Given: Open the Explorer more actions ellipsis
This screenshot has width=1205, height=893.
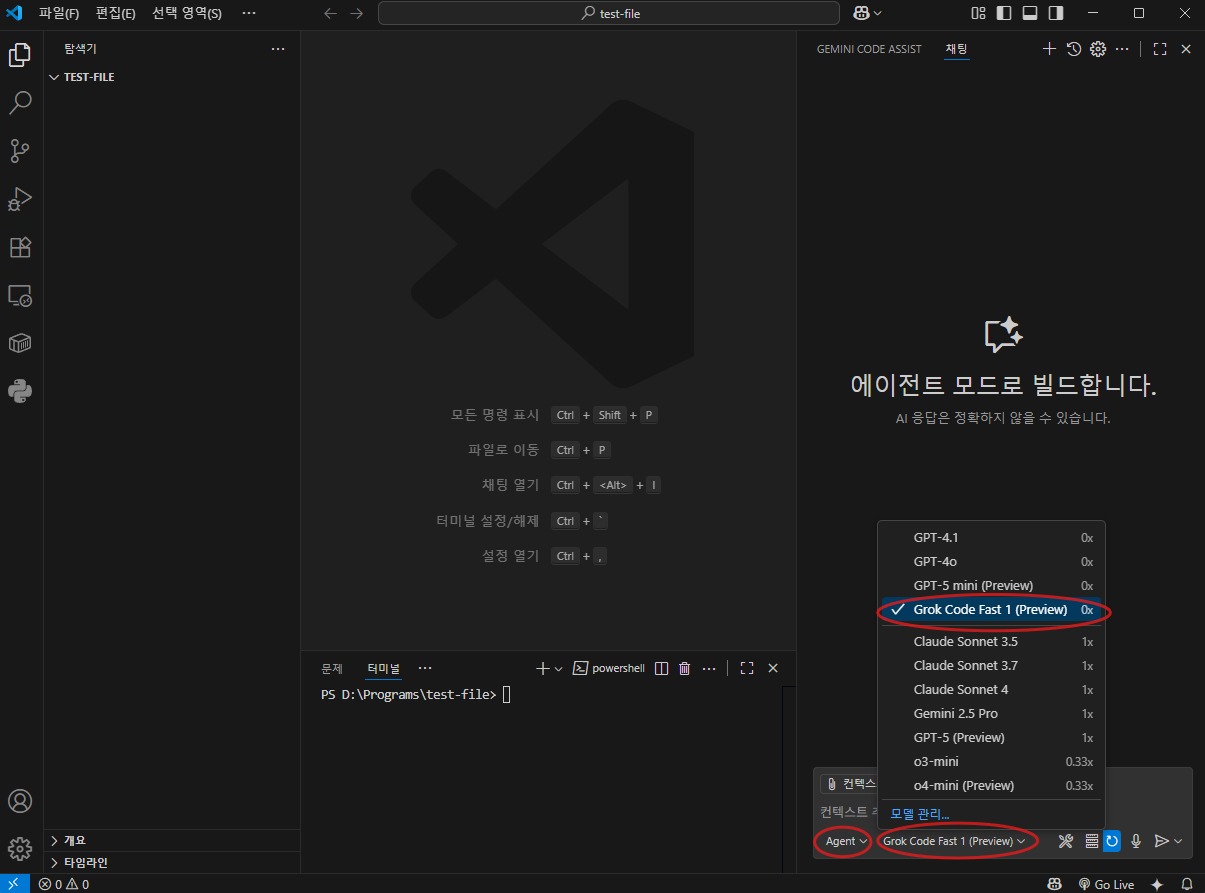Looking at the screenshot, I should click(278, 48).
